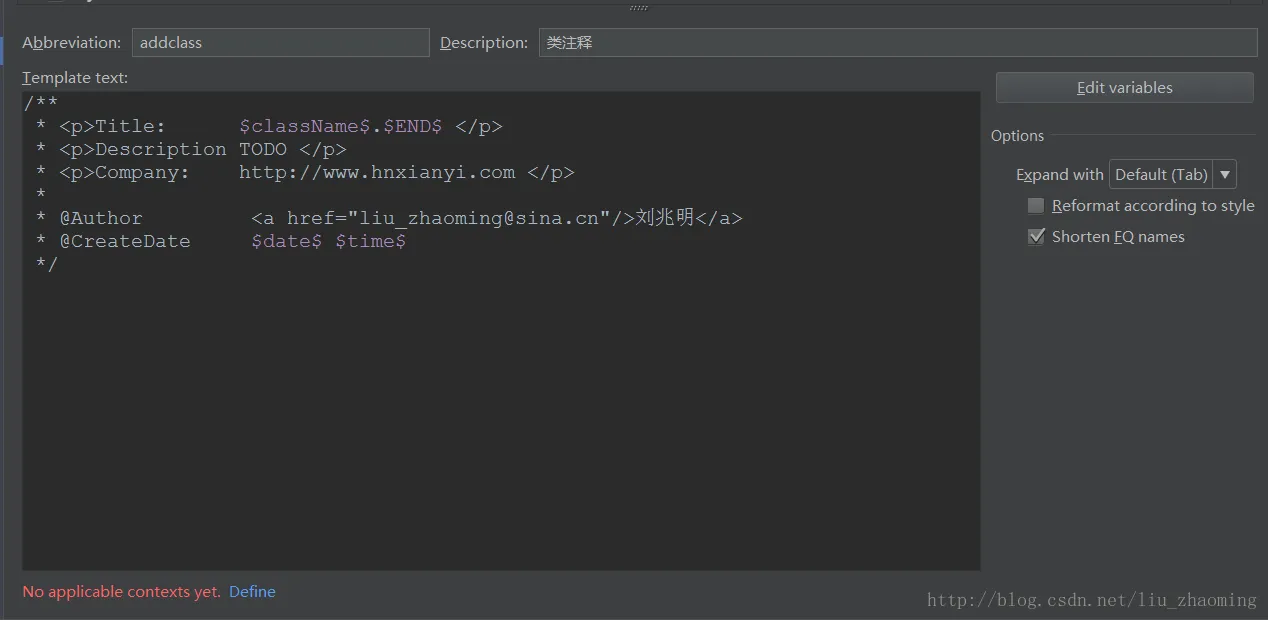Click the closing */ comment line
This screenshot has width=1268, height=620.
(46, 264)
